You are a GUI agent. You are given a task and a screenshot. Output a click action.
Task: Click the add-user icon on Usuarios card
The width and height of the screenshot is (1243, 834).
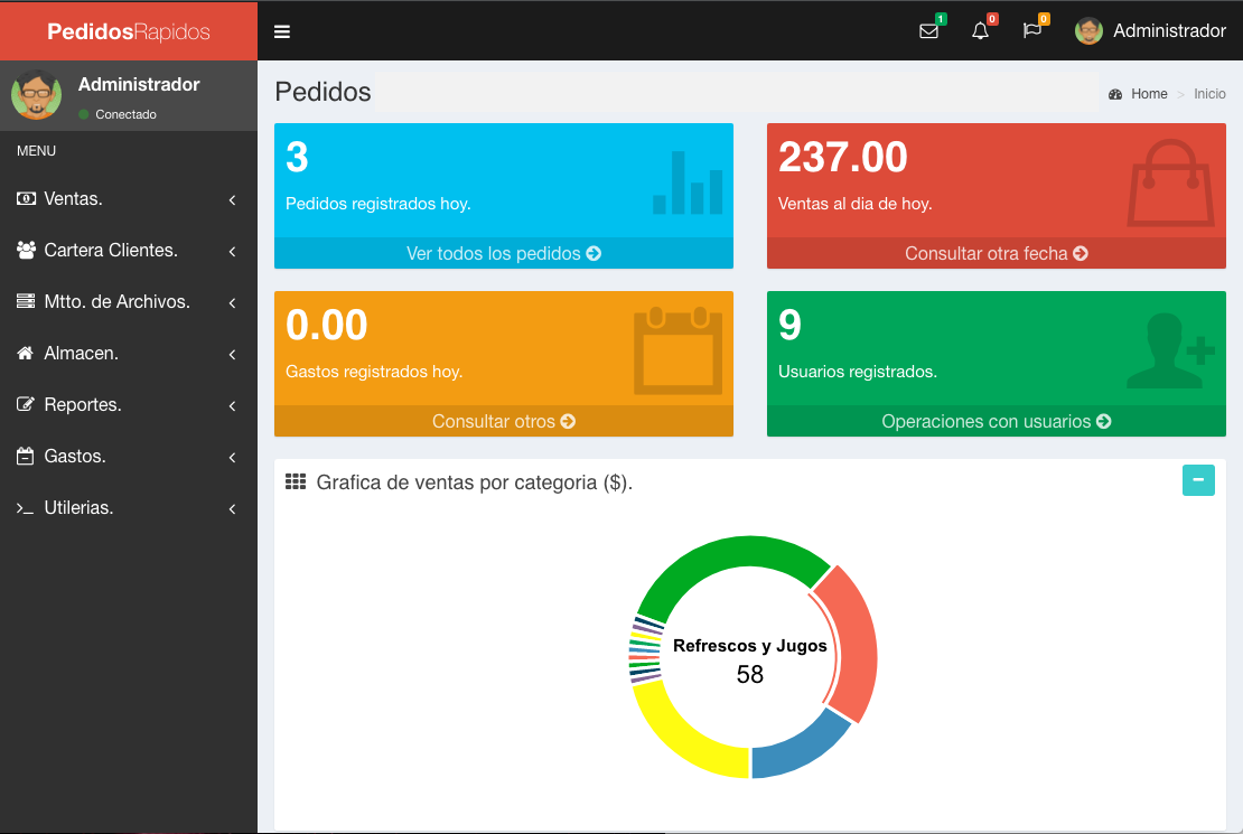point(1170,351)
